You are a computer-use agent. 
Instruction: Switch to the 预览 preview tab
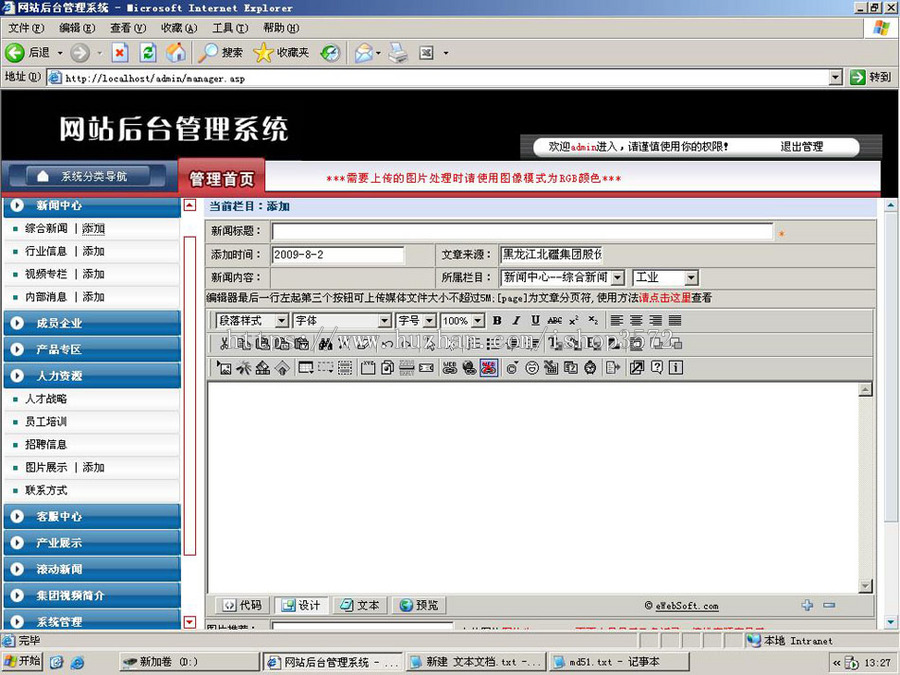[x=417, y=604]
